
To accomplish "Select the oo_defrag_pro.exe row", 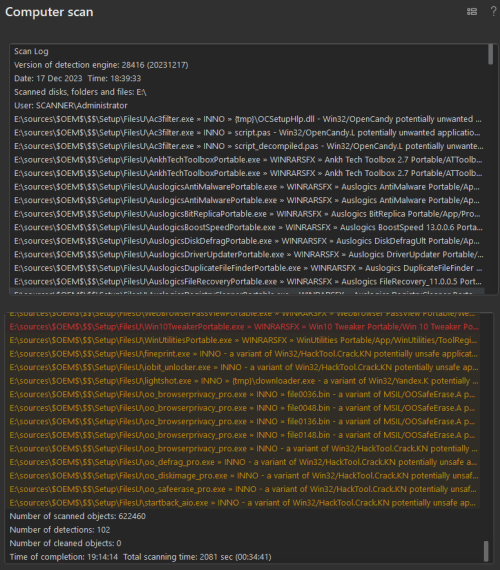I will coord(243,462).
